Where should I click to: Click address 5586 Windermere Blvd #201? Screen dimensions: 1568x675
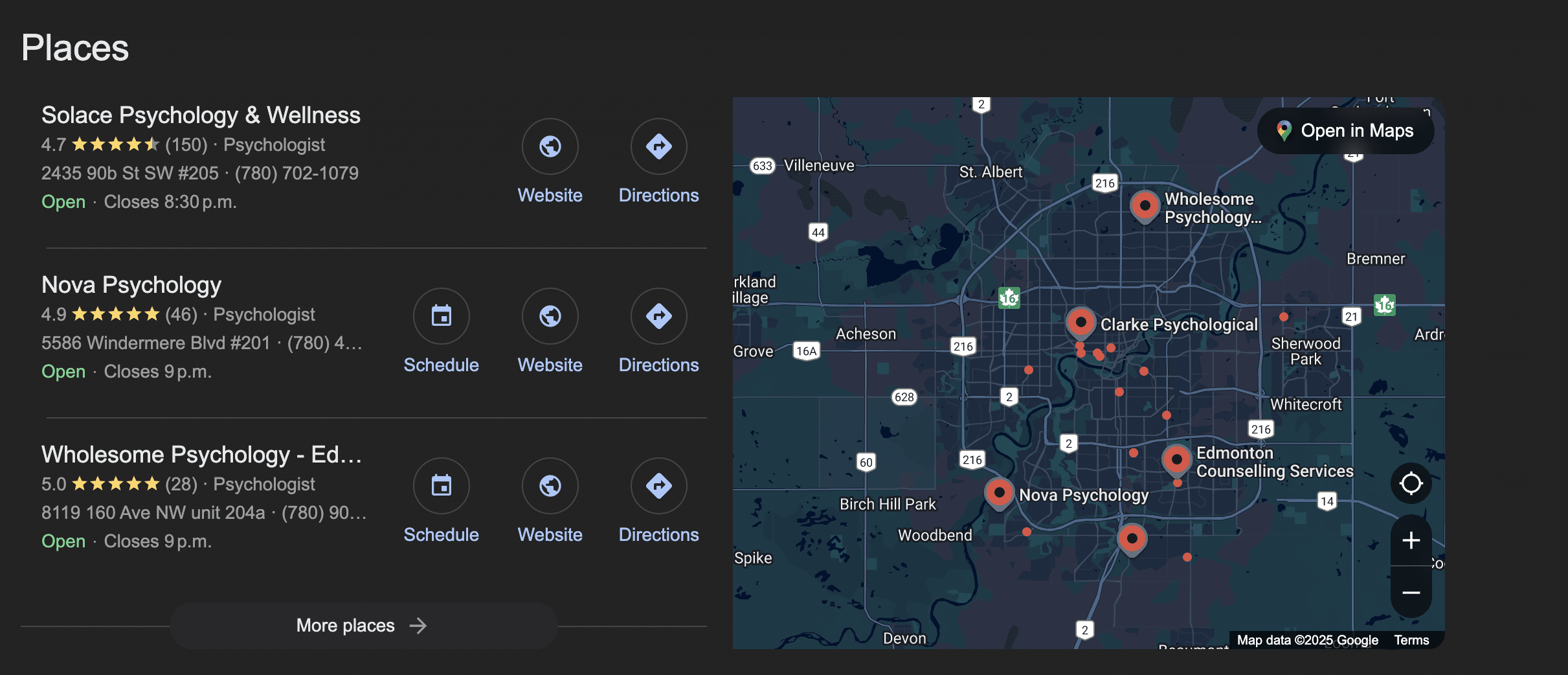[155, 343]
